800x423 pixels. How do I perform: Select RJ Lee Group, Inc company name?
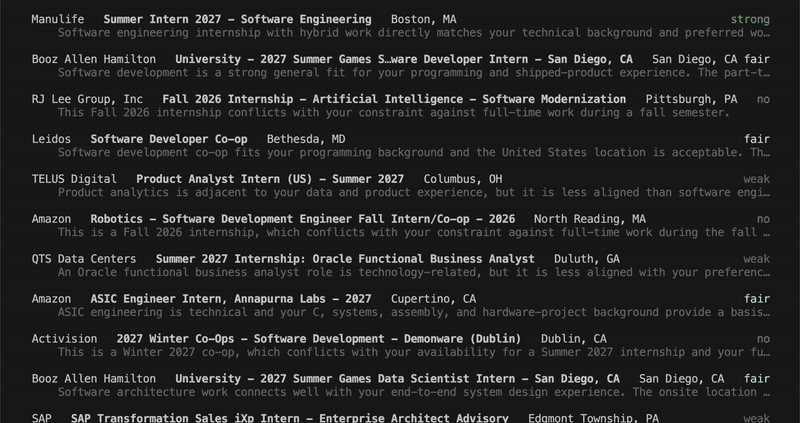(x=87, y=99)
